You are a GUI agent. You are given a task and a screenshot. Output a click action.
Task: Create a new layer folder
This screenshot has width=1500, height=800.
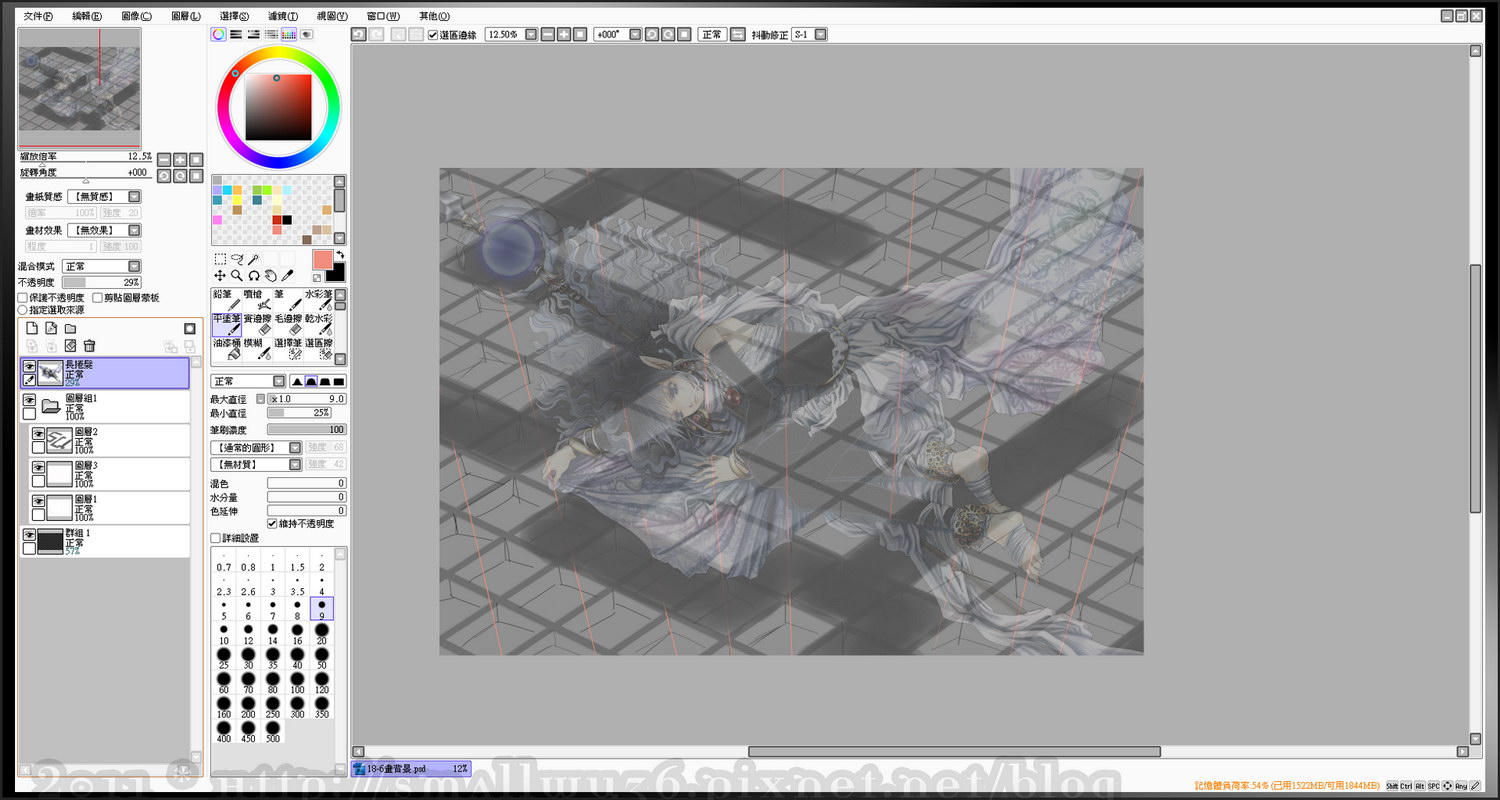pyautogui.click(x=70, y=328)
